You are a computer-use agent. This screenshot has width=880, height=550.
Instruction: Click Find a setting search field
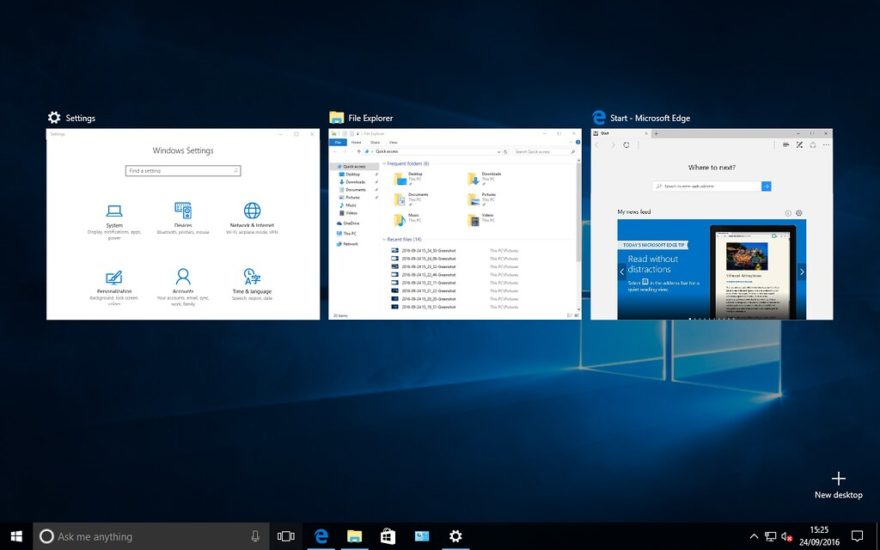183,171
